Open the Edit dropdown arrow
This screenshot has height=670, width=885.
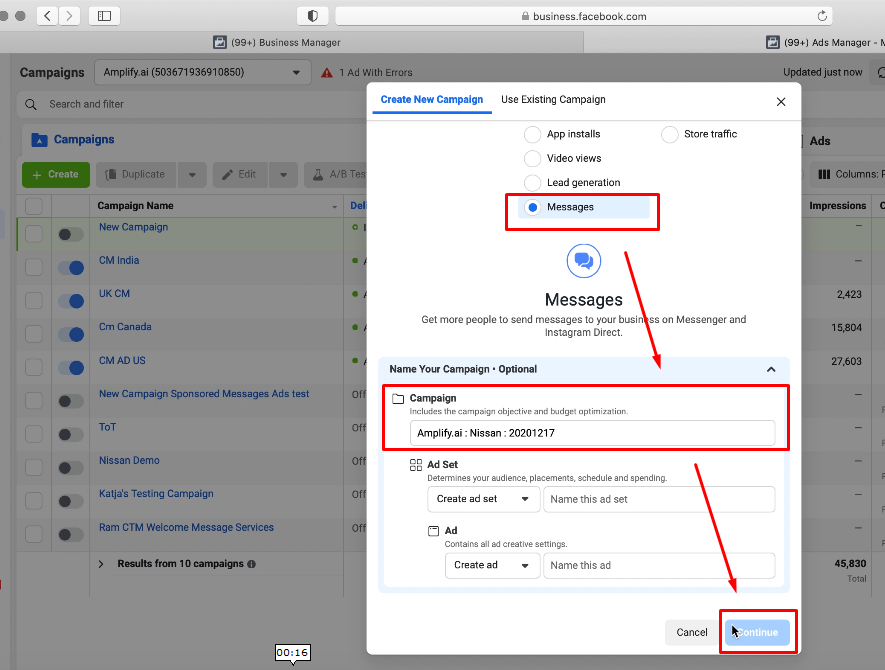point(283,175)
